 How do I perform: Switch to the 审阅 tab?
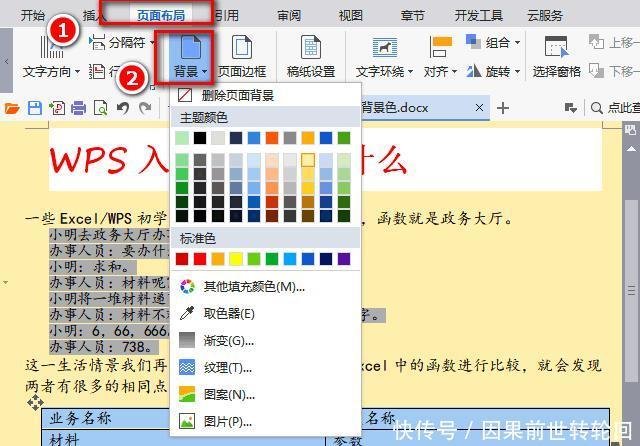tap(289, 16)
